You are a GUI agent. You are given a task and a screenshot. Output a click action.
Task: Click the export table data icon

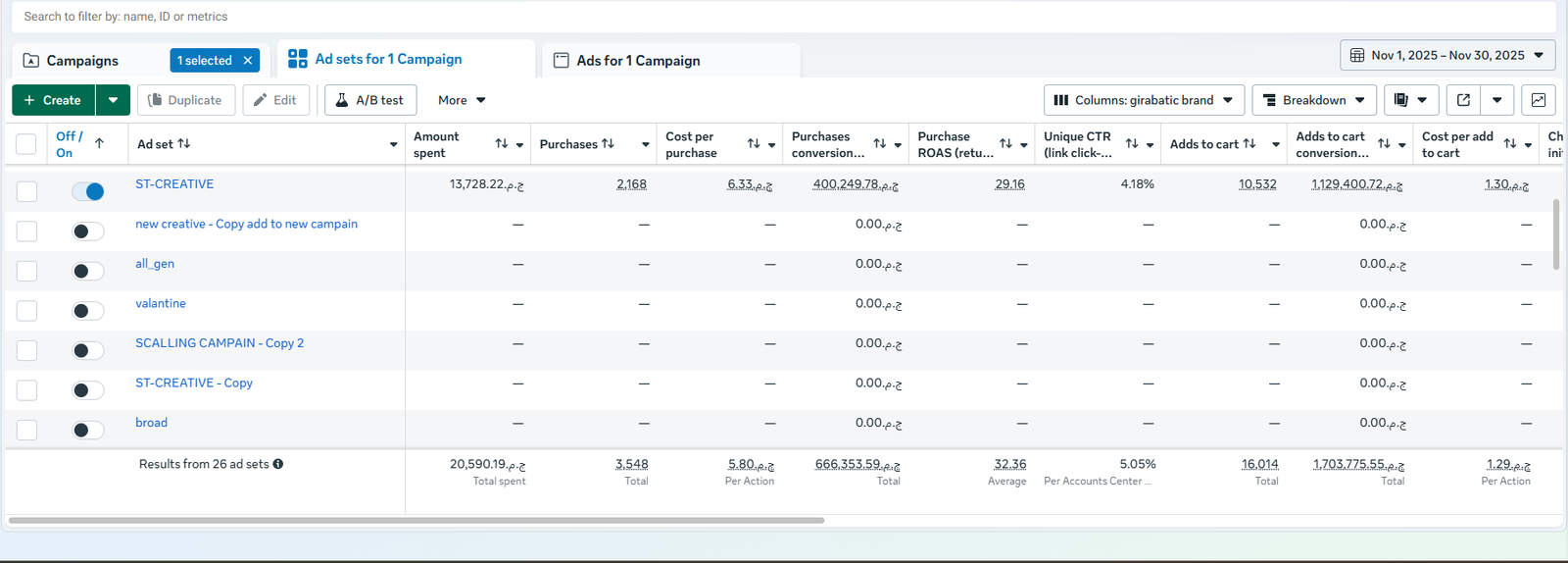pyautogui.click(x=1463, y=100)
